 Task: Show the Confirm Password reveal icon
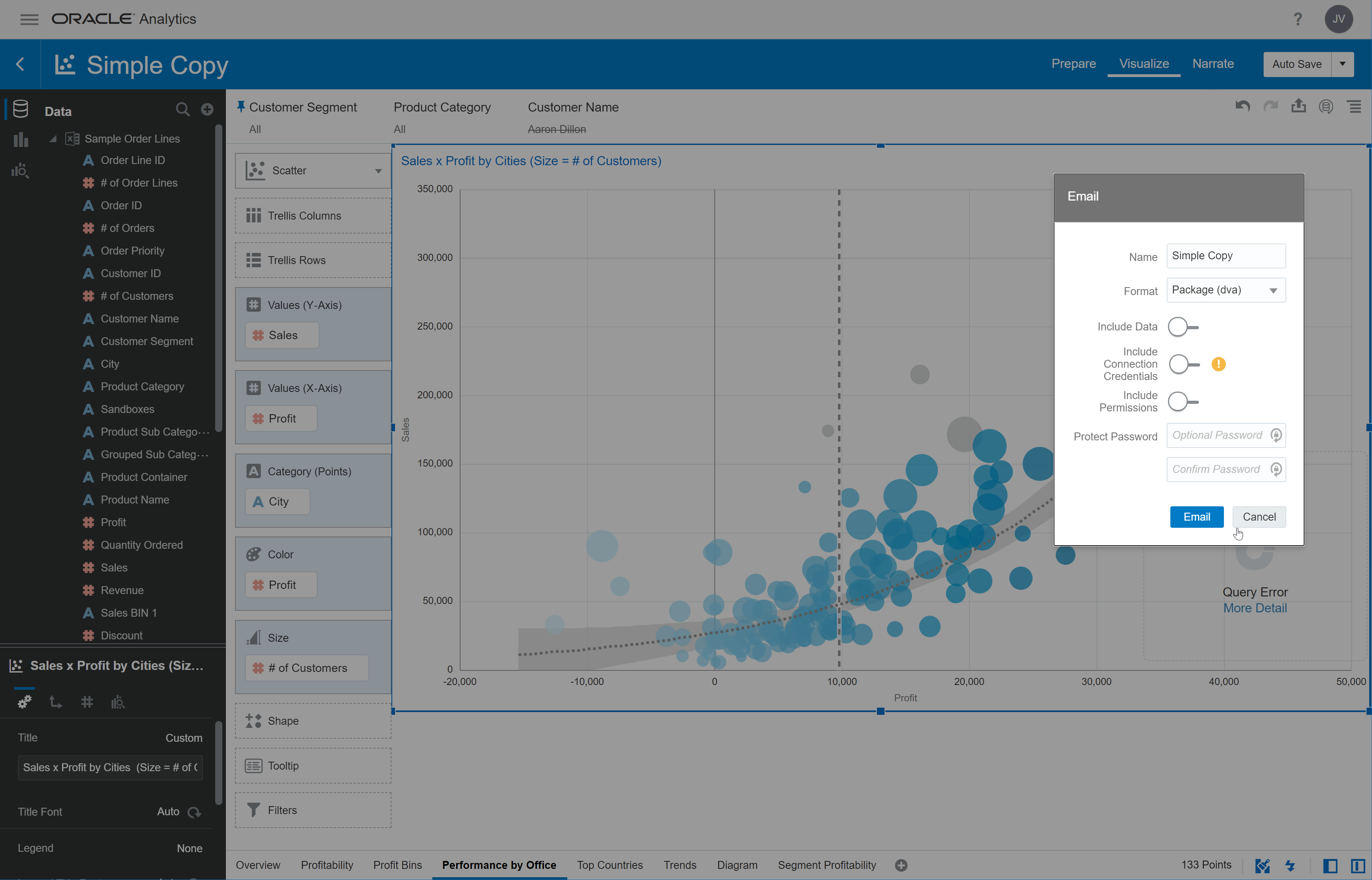1276,469
